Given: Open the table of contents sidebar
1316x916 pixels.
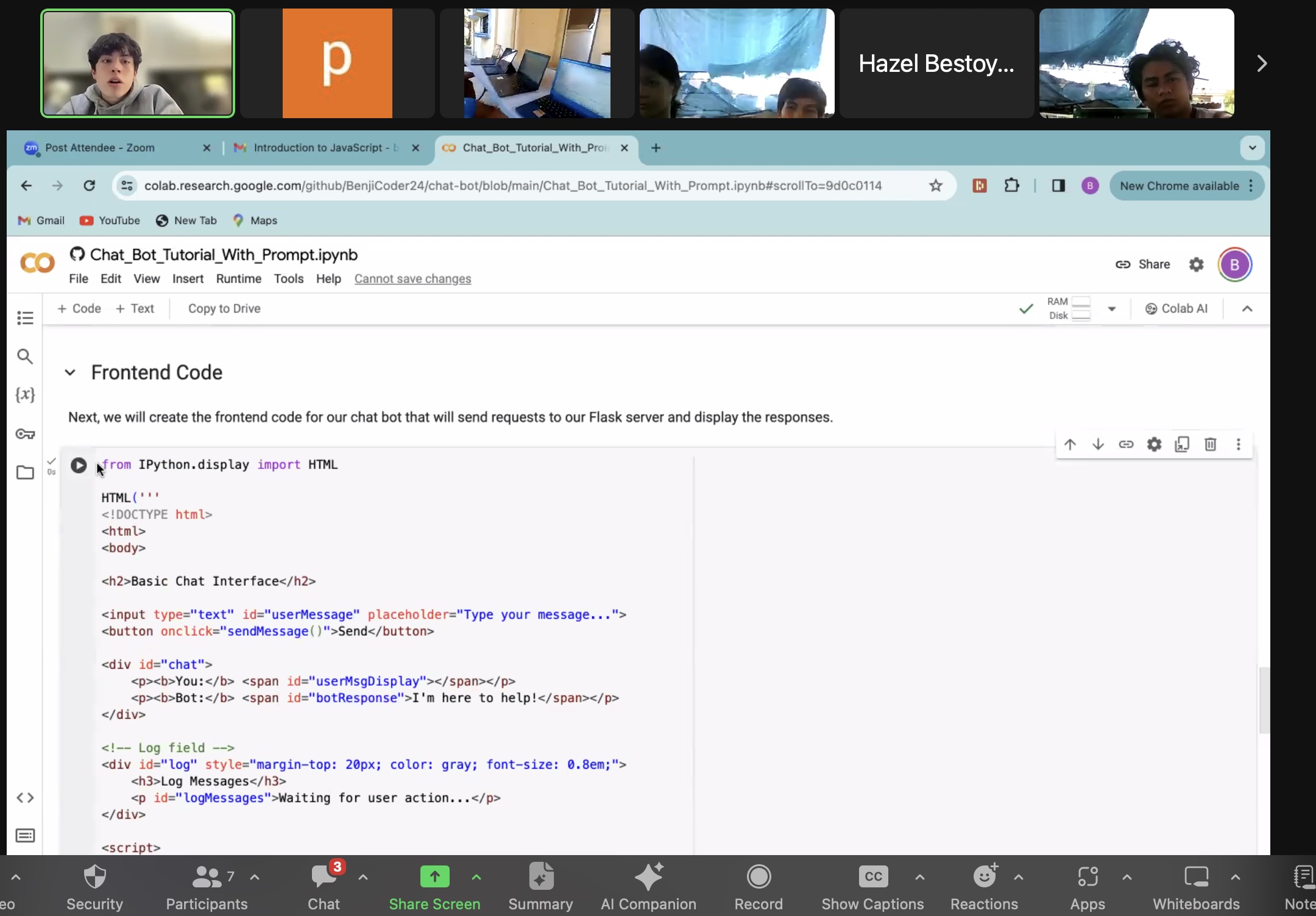Looking at the screenshot, I should pyautogui.click(x=25, y=318).
